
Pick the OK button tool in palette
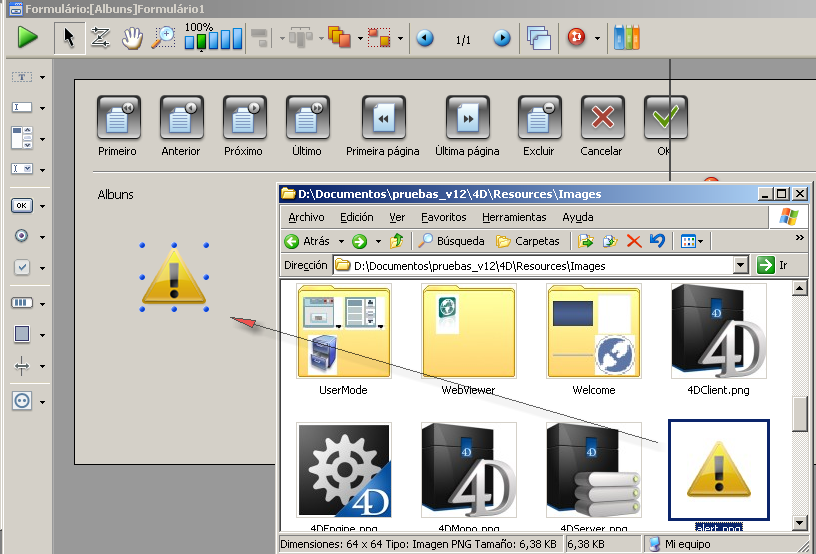(x=22, y=206)
